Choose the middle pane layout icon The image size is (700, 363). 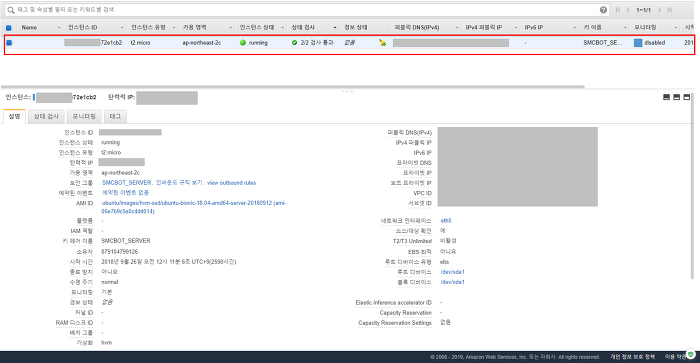pos(677,97)
